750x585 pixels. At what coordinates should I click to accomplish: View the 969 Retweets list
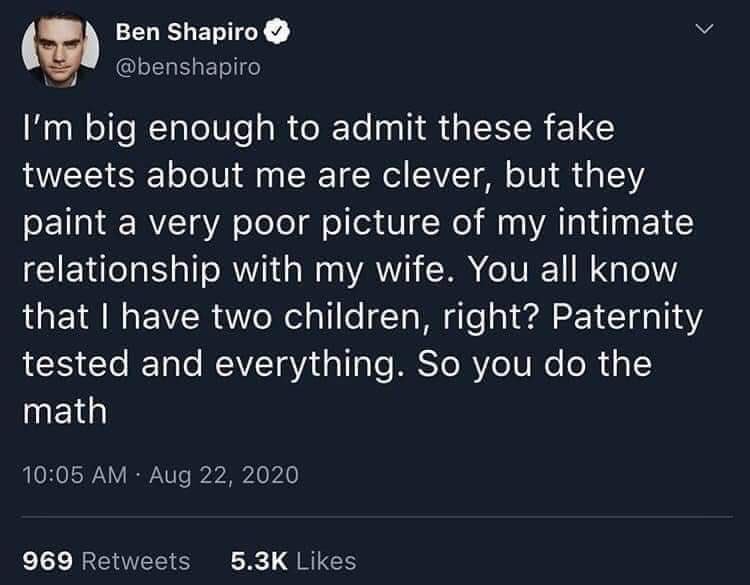click(x=105, y=560)
